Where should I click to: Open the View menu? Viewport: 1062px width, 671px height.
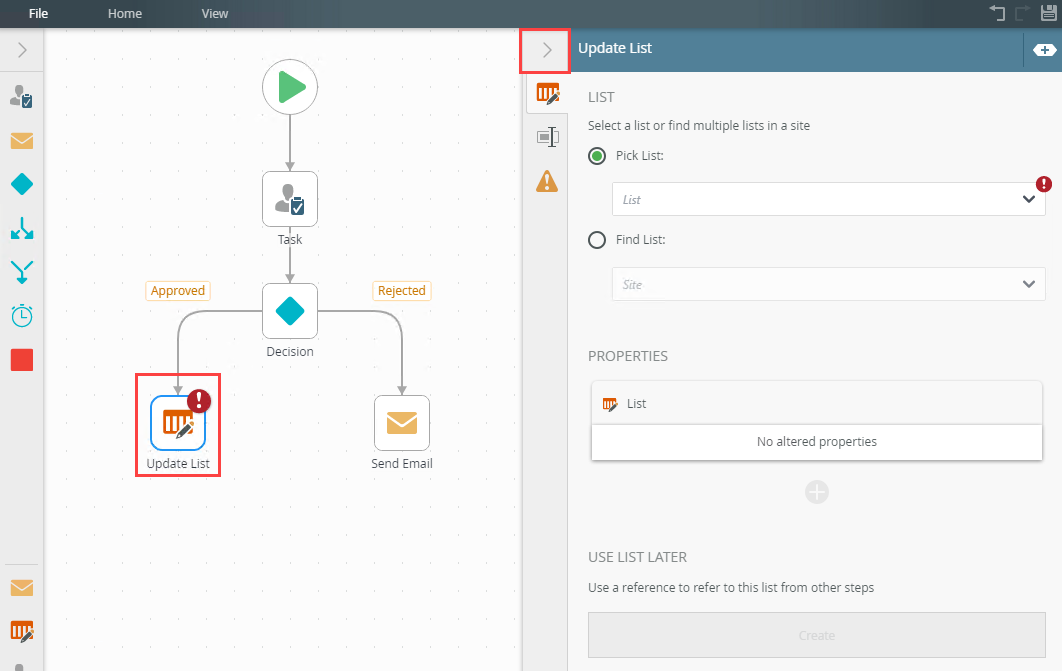coord(215,14)
